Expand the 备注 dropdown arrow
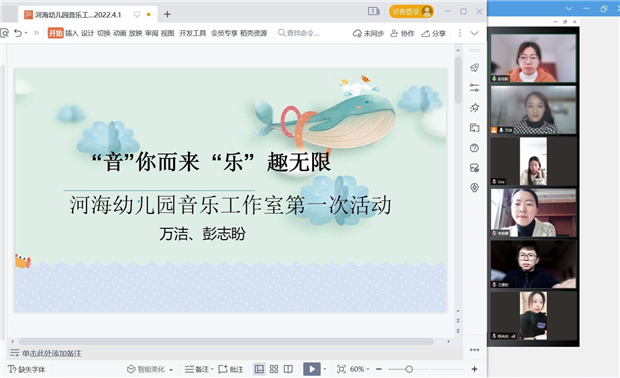This screenshot has width=620, height=378. coord(212,369)
